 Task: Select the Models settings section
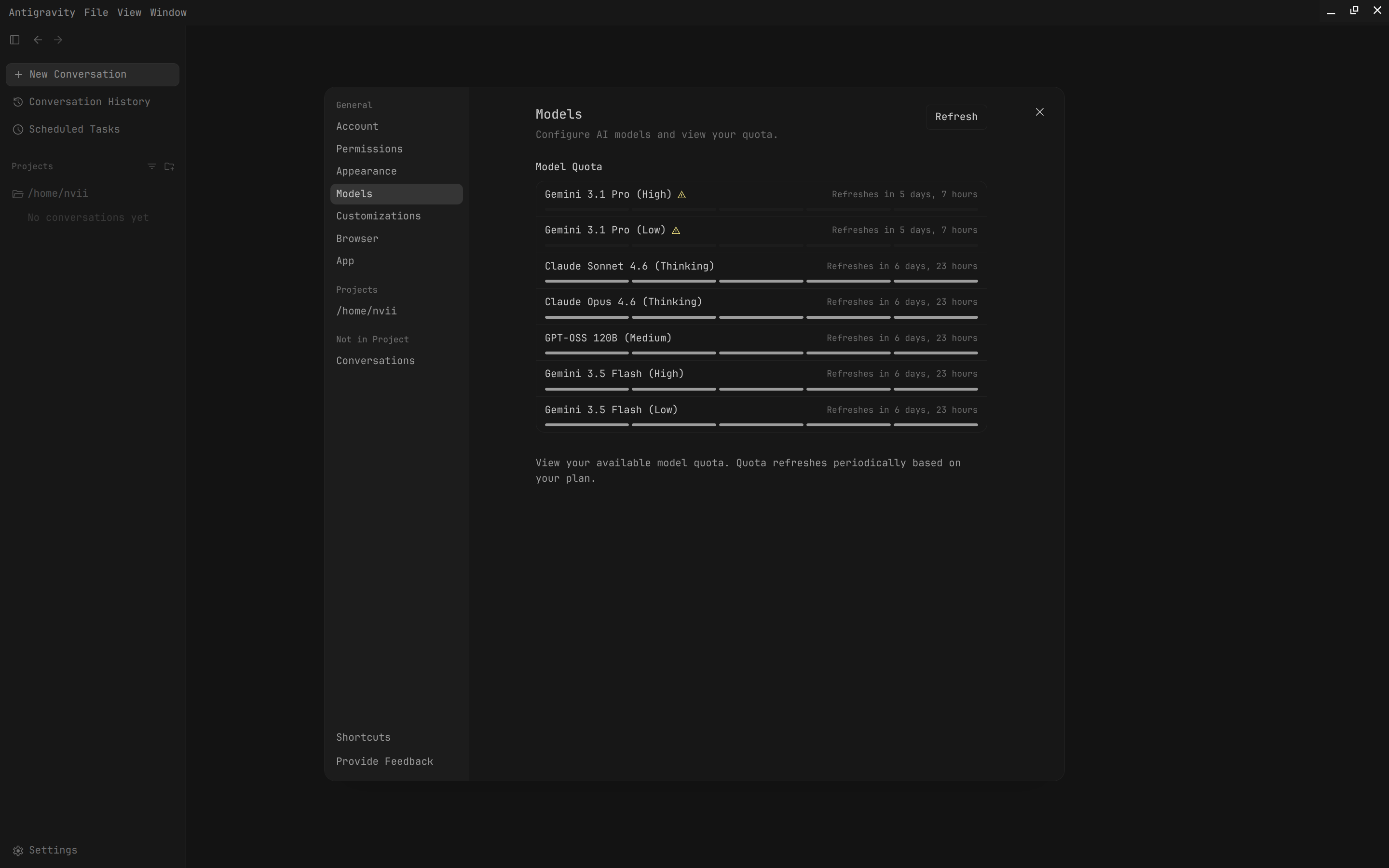(396, 194)
